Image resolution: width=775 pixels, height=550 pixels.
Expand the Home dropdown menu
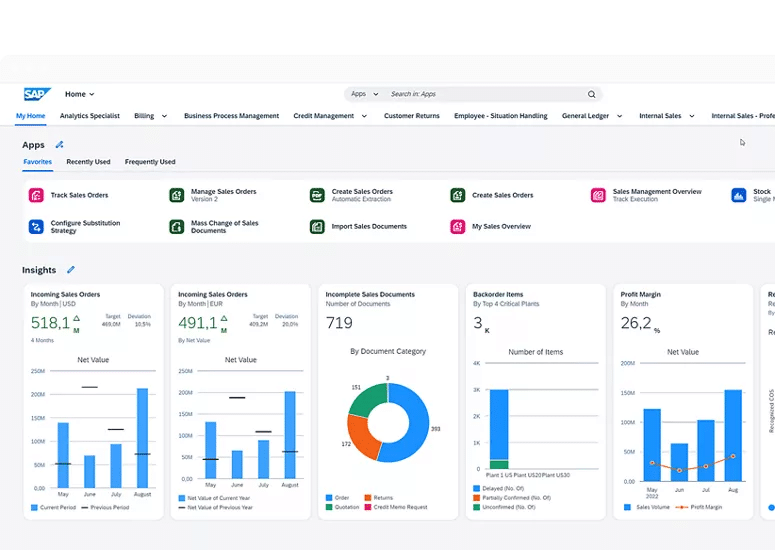coord(80,94)
